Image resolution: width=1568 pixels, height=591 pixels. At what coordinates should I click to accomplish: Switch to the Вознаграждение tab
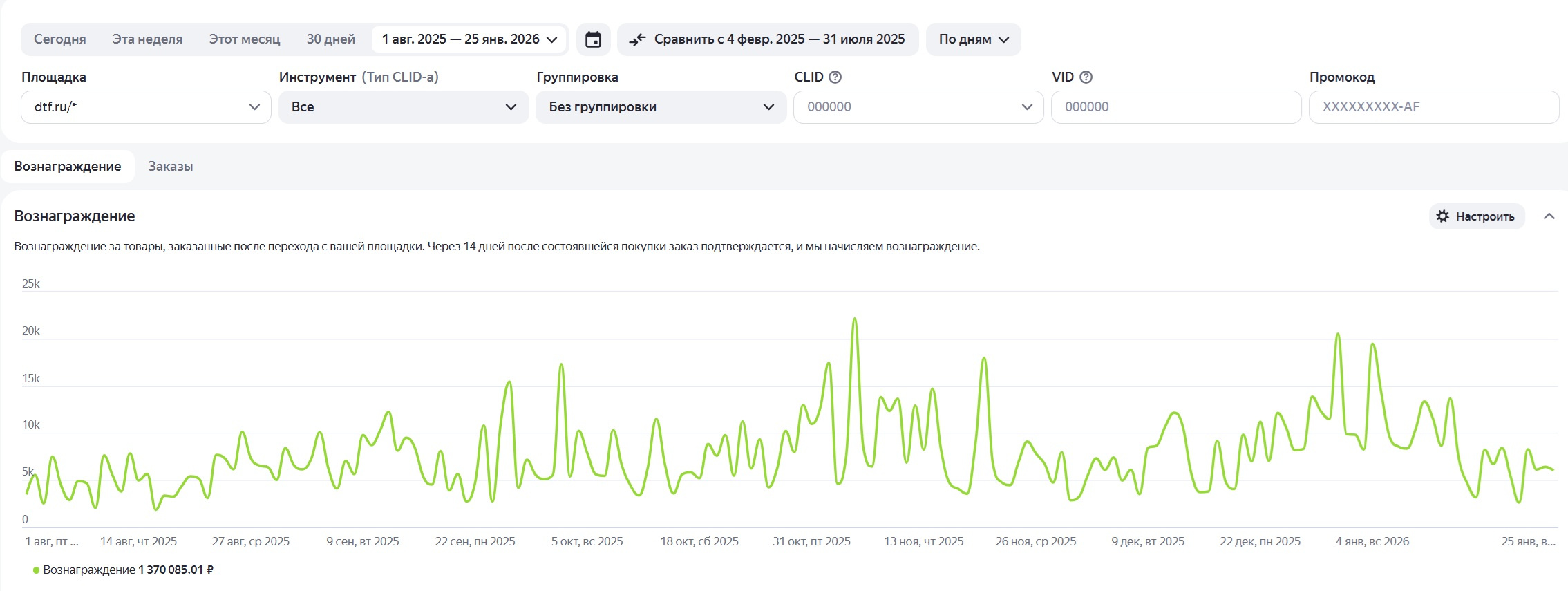[x=68, y=167]
